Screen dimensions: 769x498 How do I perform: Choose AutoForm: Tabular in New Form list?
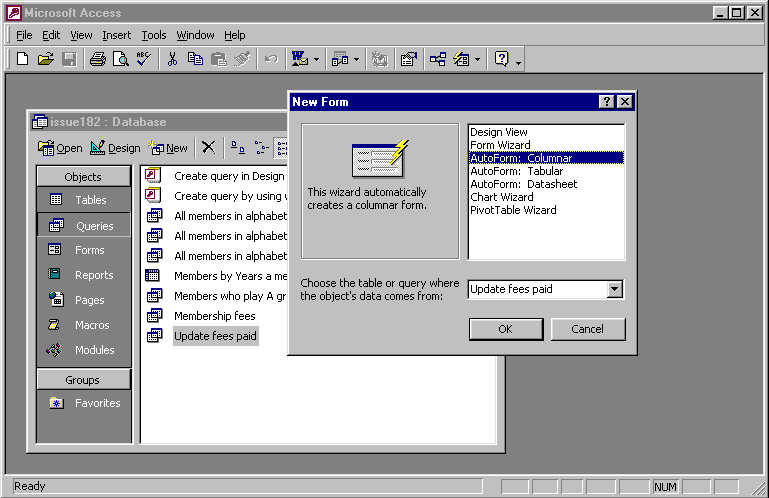click(x=546, y=171)
